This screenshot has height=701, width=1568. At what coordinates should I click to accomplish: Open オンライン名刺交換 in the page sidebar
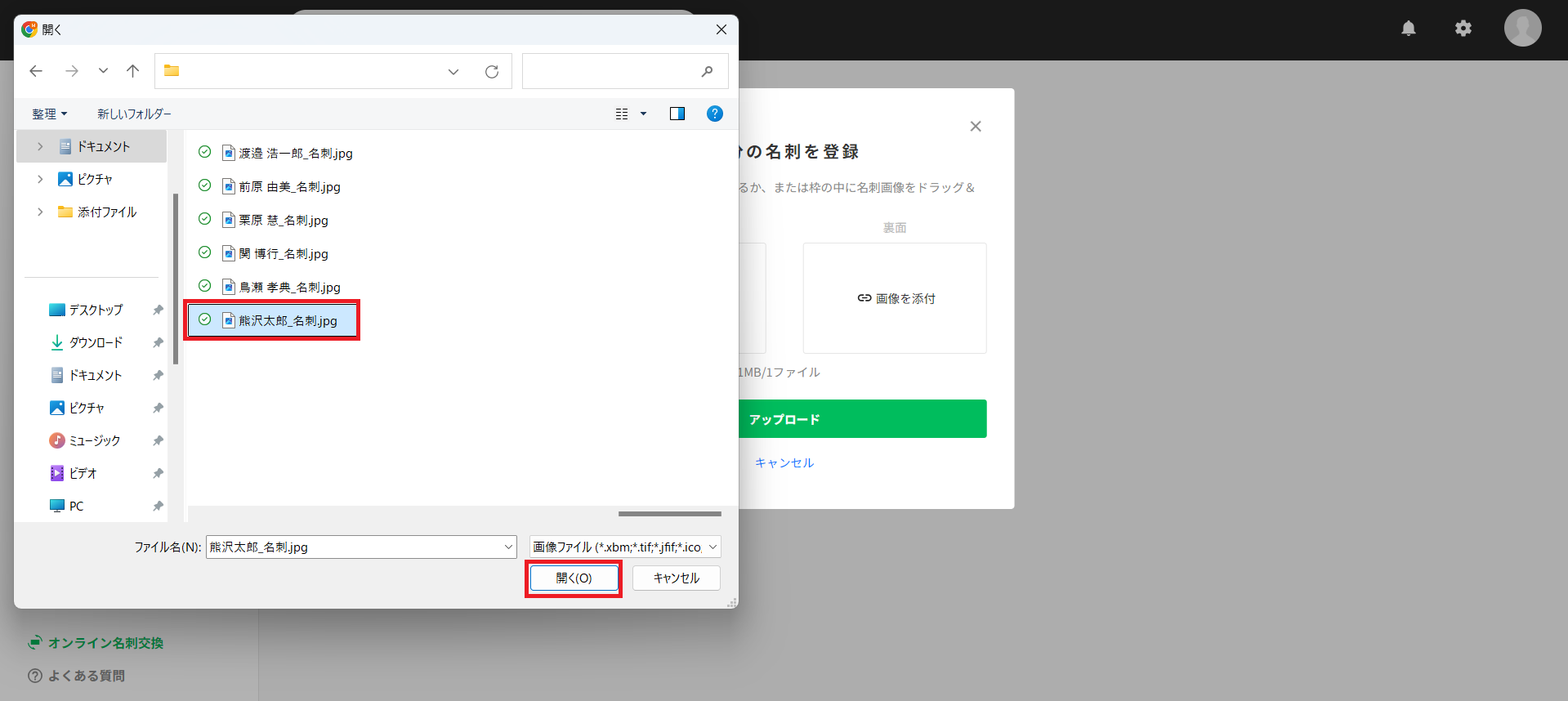[x=96, y=643]
